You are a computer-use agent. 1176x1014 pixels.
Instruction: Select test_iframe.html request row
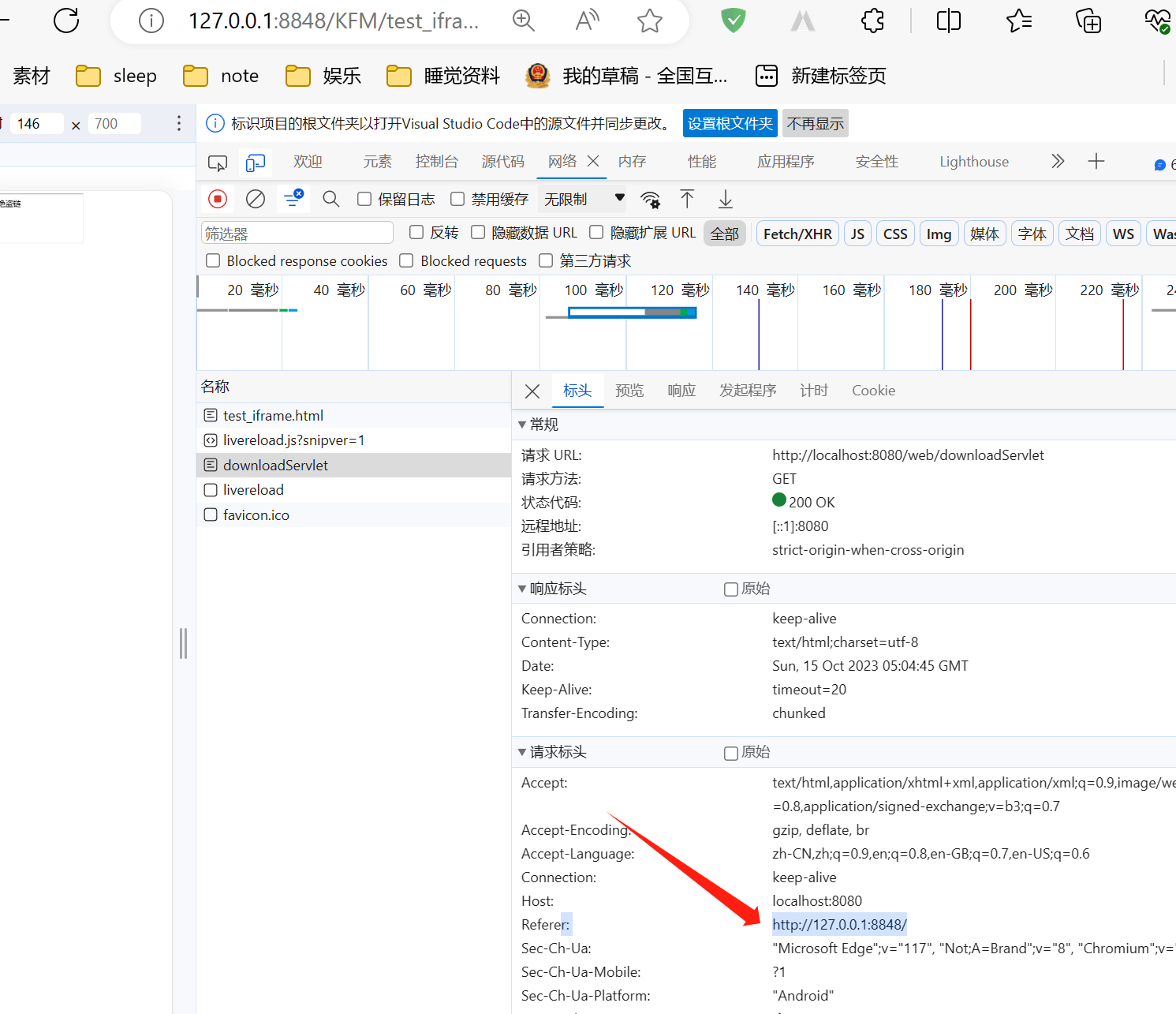click(x=353, y=415)
